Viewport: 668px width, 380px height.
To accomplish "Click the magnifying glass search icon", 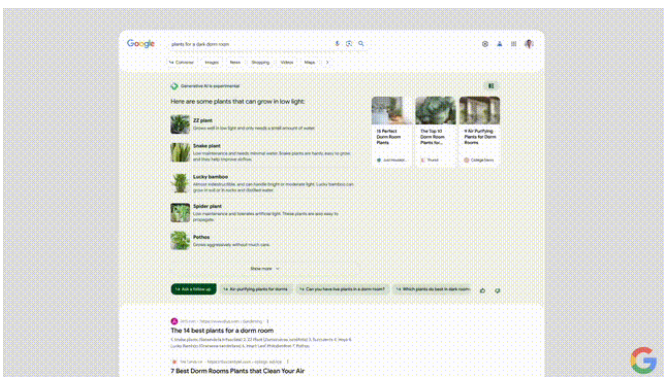I will tap(361, 43).
